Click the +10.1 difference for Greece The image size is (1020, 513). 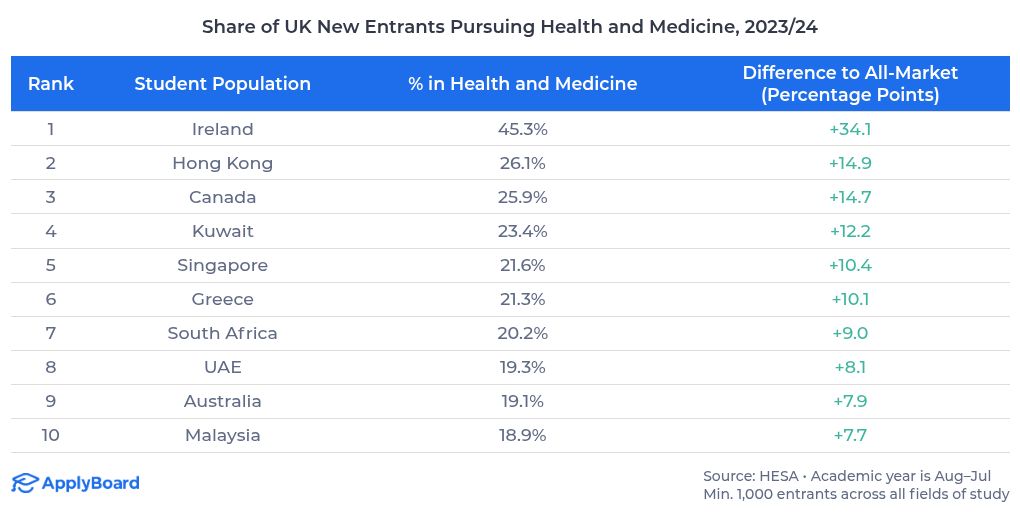coord(850,299)
